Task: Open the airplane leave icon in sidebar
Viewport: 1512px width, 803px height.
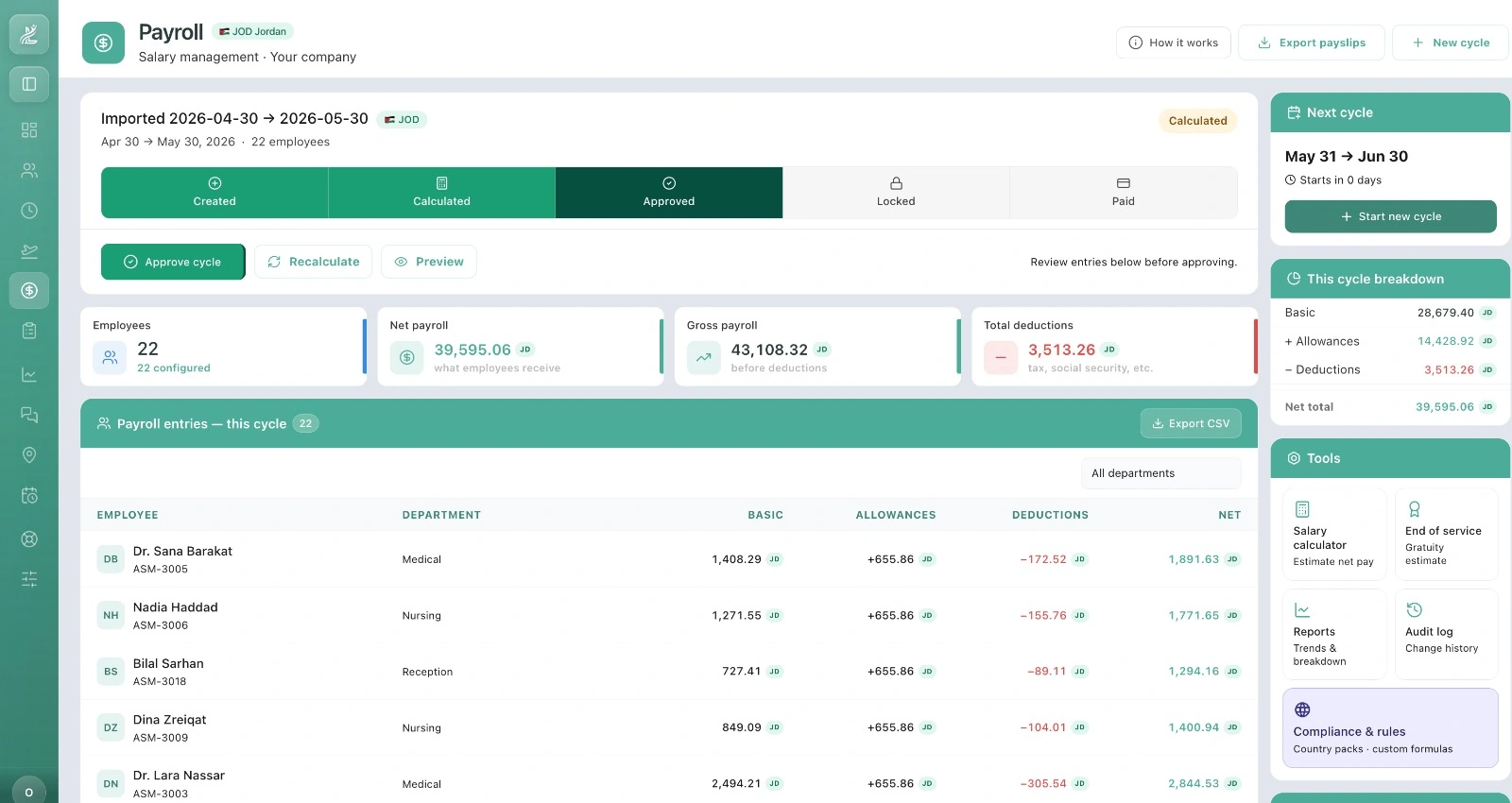Action: [29, 250]
